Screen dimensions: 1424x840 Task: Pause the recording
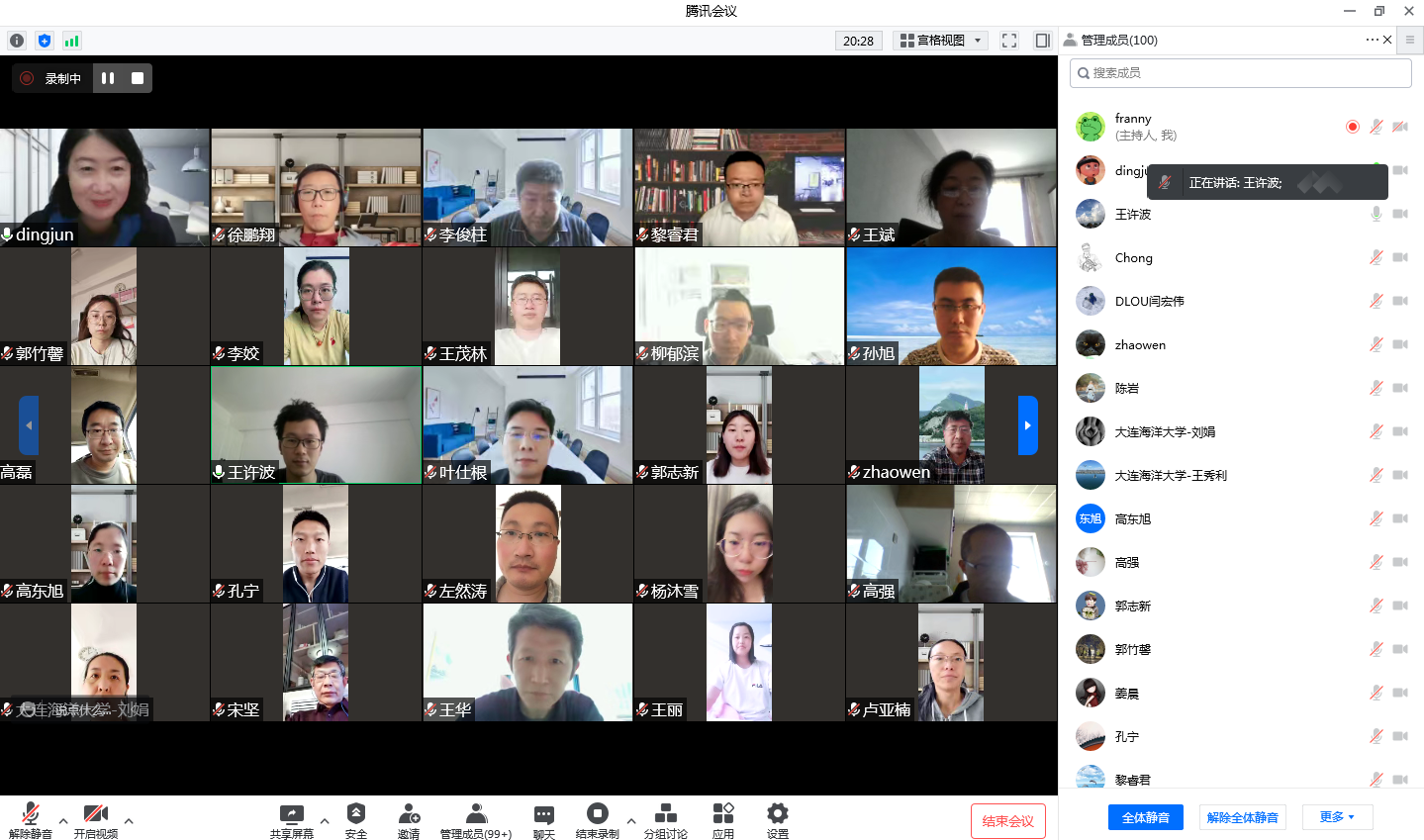coord(108,78)
